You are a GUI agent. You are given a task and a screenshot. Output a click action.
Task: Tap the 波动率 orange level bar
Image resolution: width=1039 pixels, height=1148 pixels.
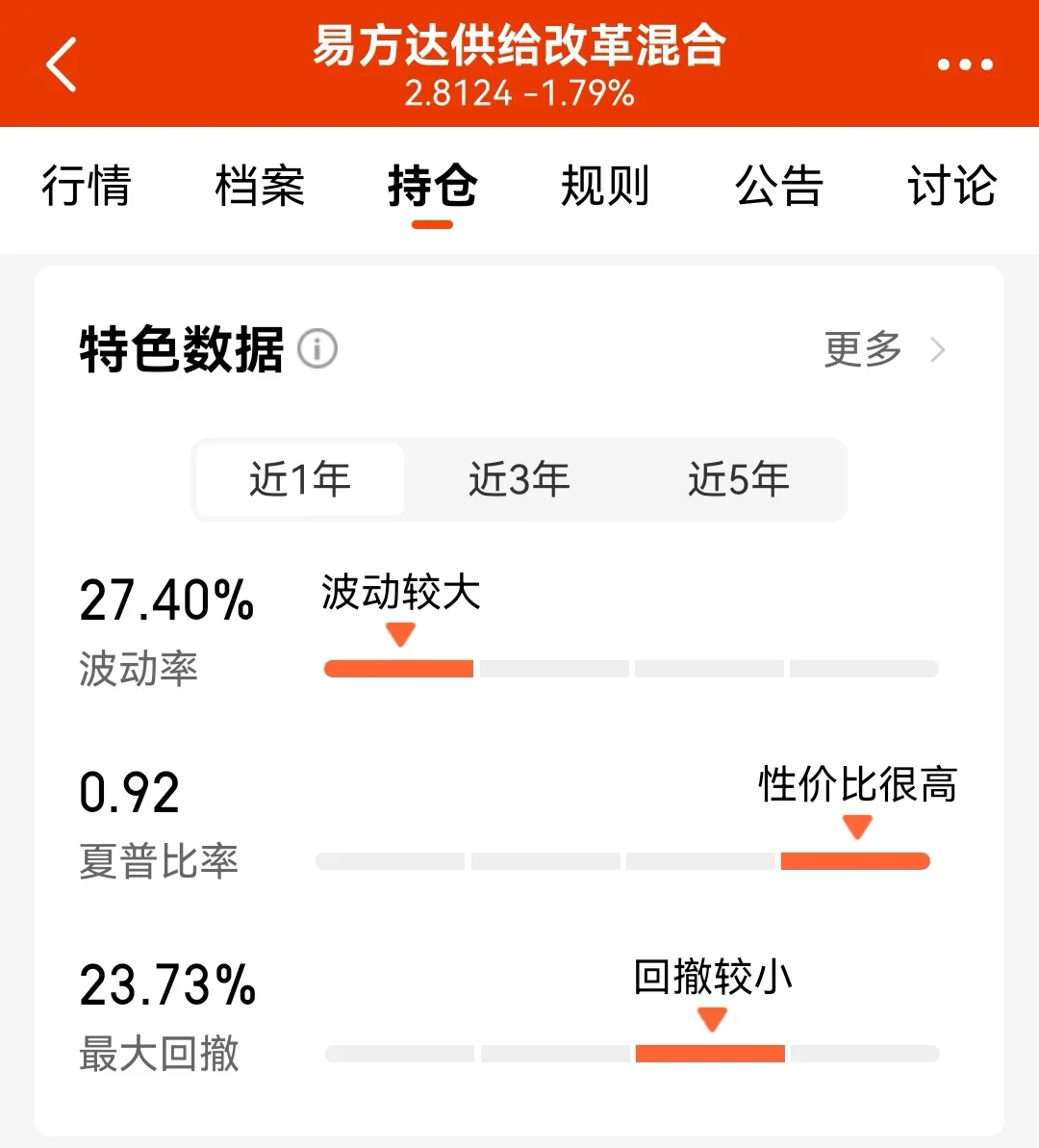tap(398, 669)
